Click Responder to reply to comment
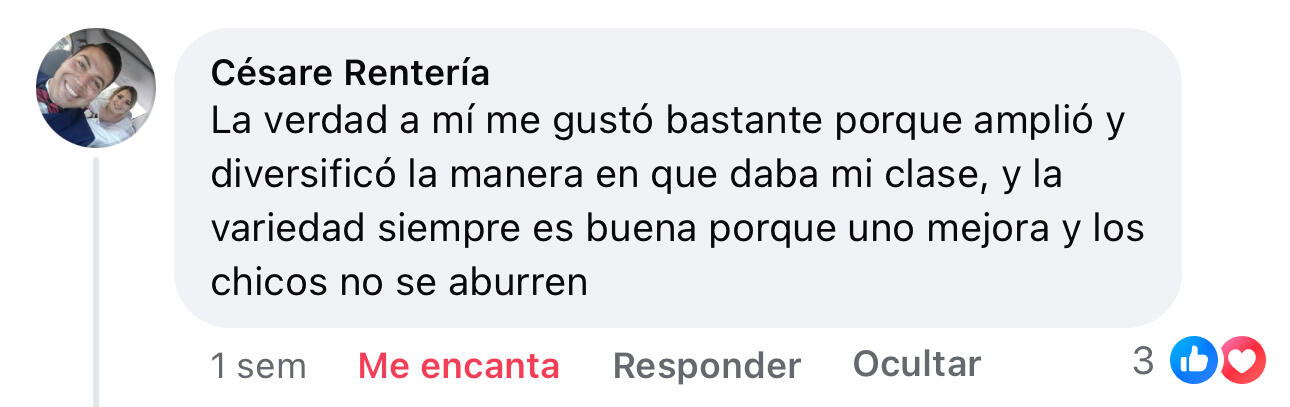This screenshot has width=1290, height=407. (x=707, y=366)
